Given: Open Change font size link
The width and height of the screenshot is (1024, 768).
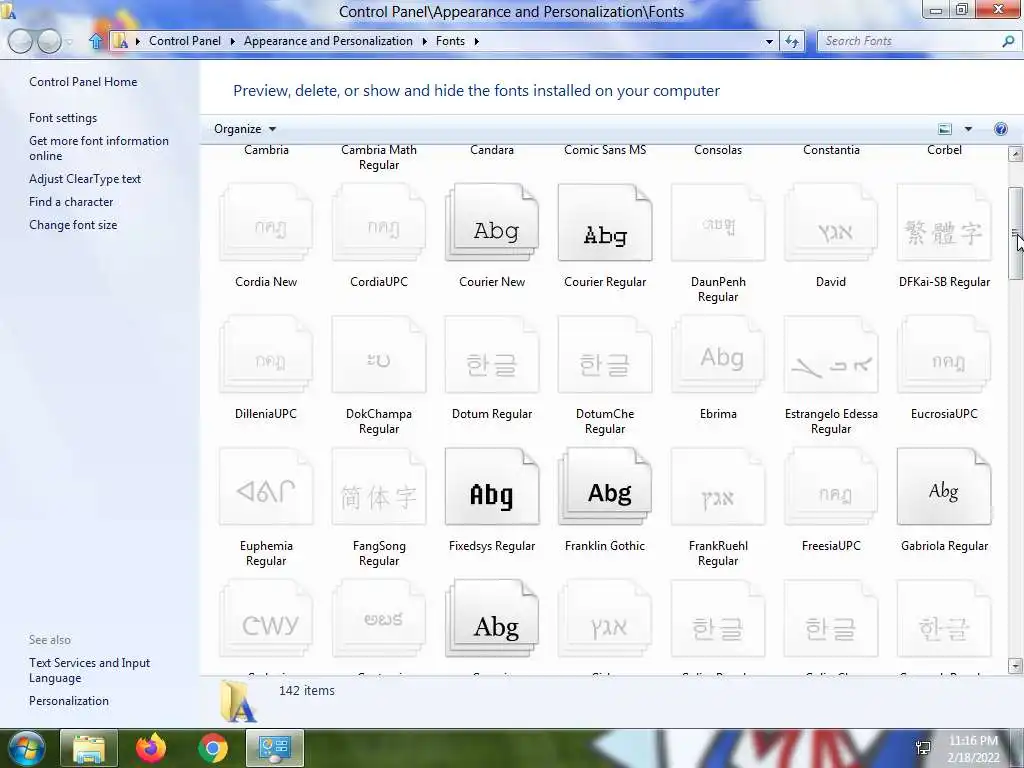Looking at the screenshot, I should tap(73, 224).
